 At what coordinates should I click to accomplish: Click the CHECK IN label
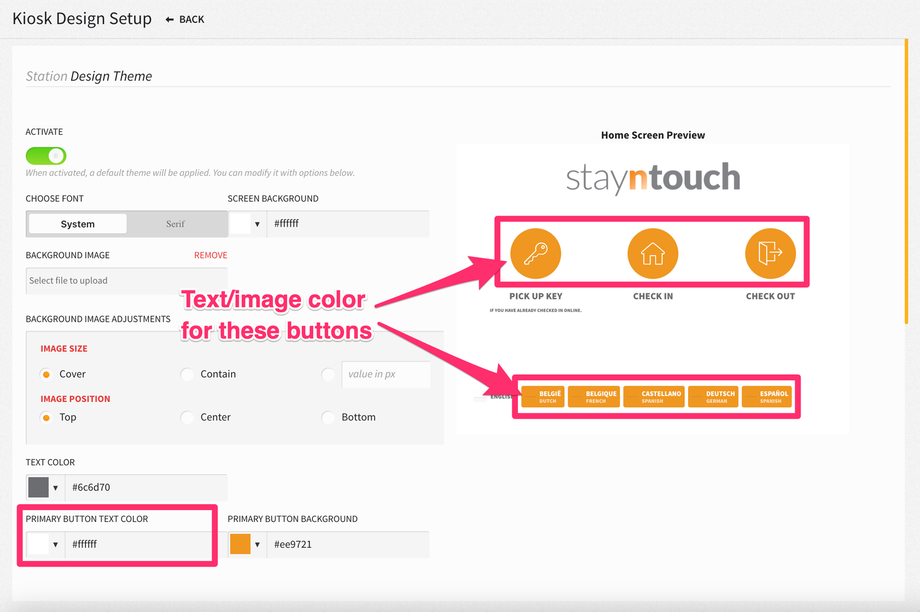pos(653,296)
